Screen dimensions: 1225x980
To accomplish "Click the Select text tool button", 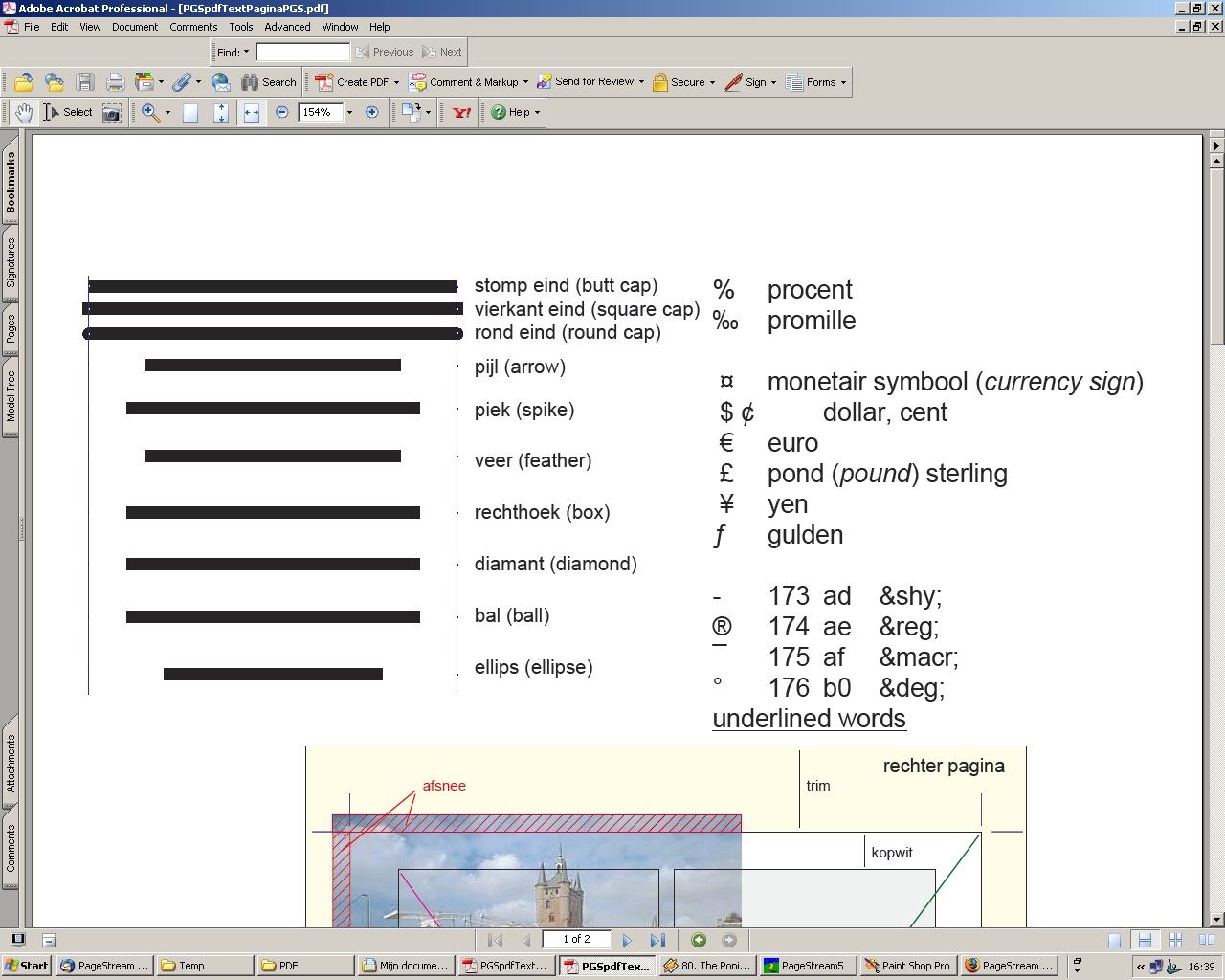I will pyautogui.click(x=68, y=113).
